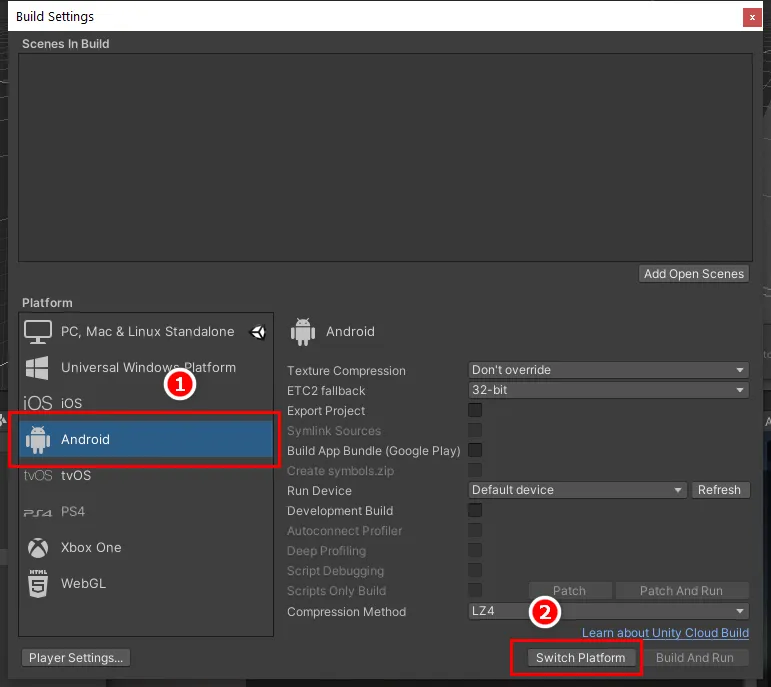Viewport: 771px width, 687px height.
Task: Check the Development Build option
Action: point(475,510)
